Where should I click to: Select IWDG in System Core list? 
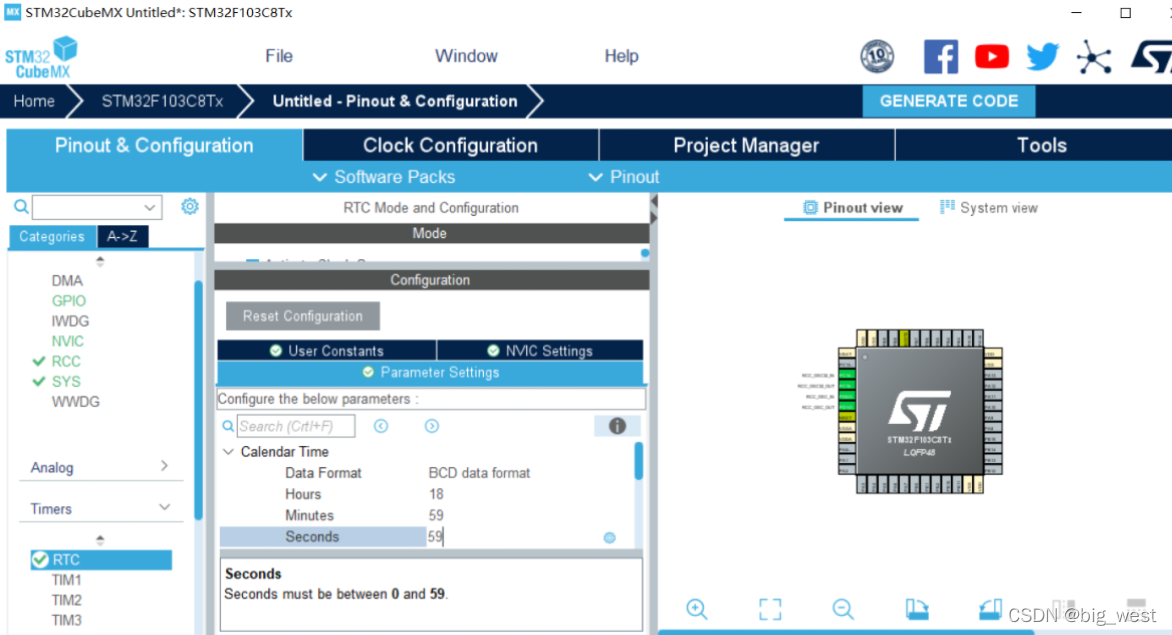[x=70, y=320]
